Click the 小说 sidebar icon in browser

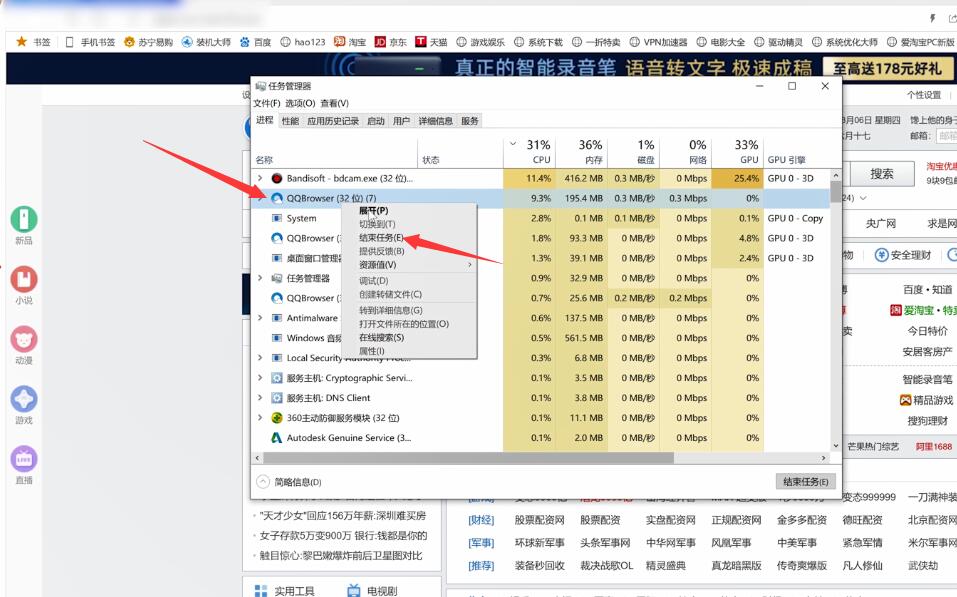tap(24, 279)
